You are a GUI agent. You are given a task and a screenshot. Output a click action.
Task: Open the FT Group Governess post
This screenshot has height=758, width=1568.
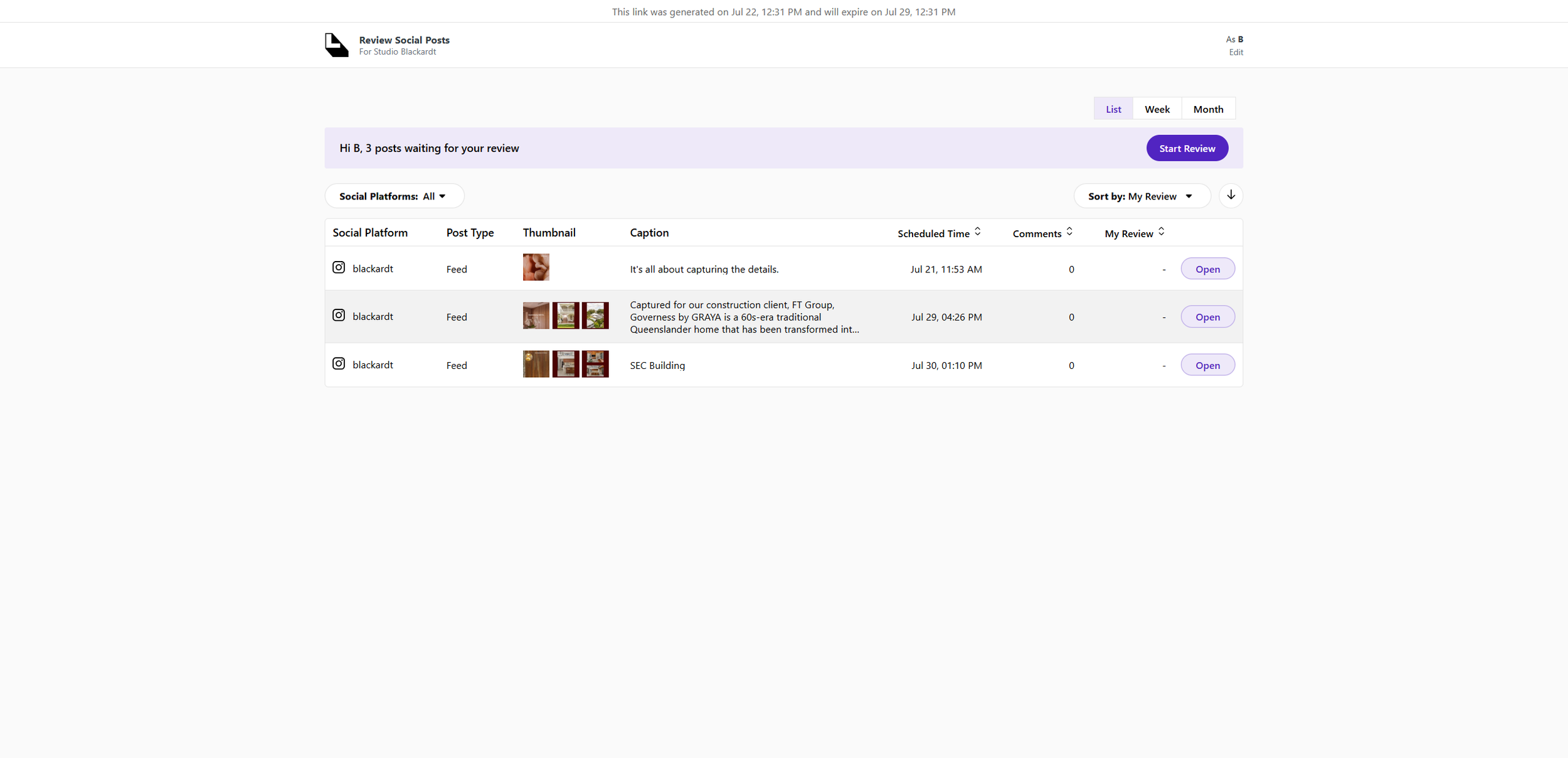click(x=1207, y=317)
